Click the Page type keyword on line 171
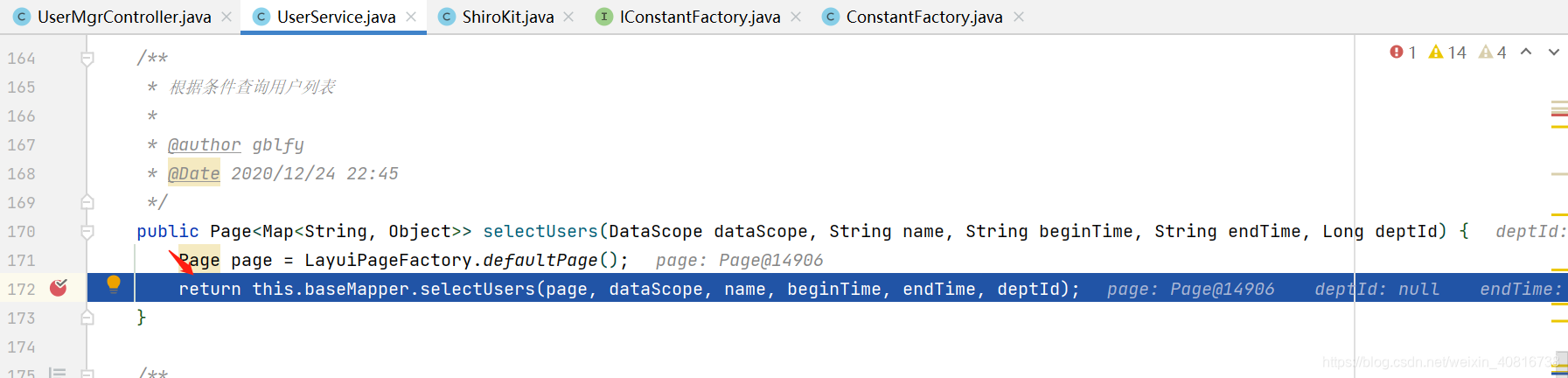The height and width of the screenshot is (378, 1568). [x=199, y=260]
